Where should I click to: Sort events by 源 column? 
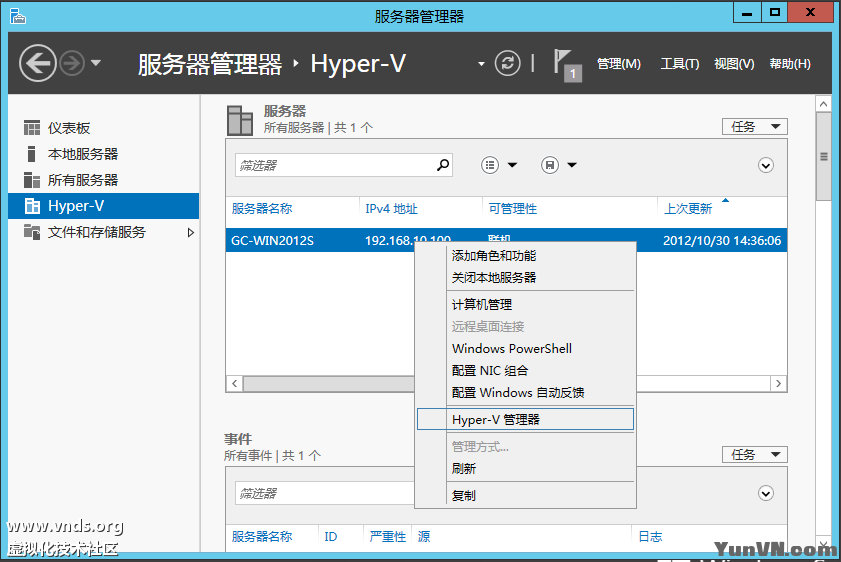coord(424,536)
